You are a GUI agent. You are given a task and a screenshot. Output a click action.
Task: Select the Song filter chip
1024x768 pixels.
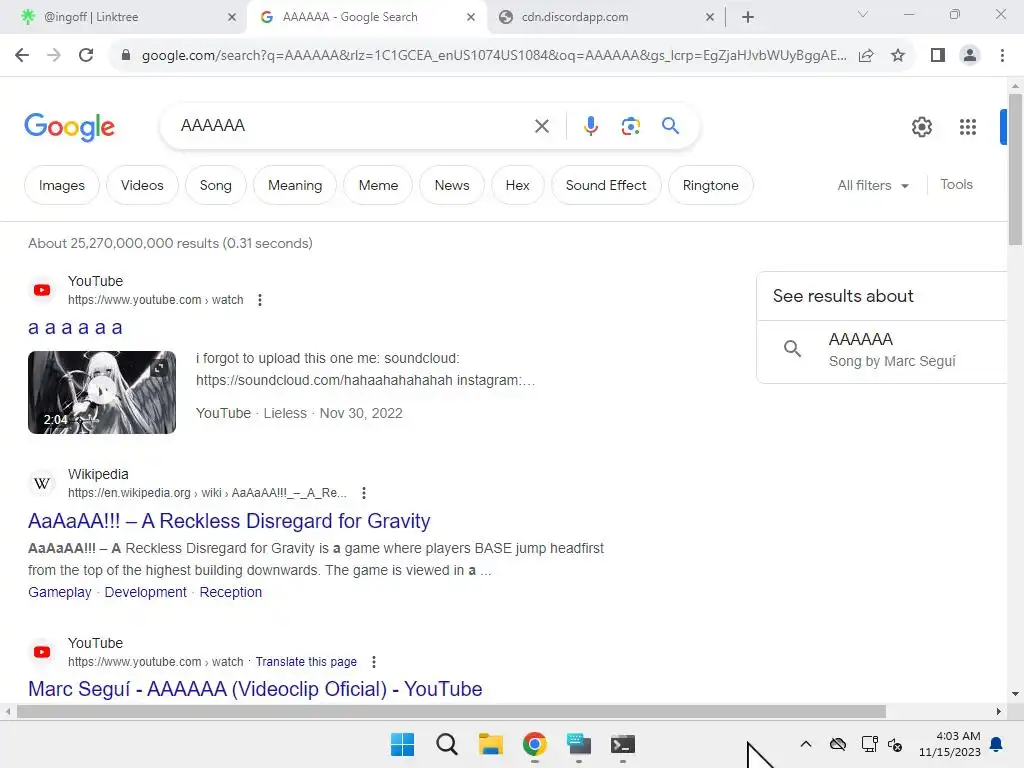[x=216, y=185]
